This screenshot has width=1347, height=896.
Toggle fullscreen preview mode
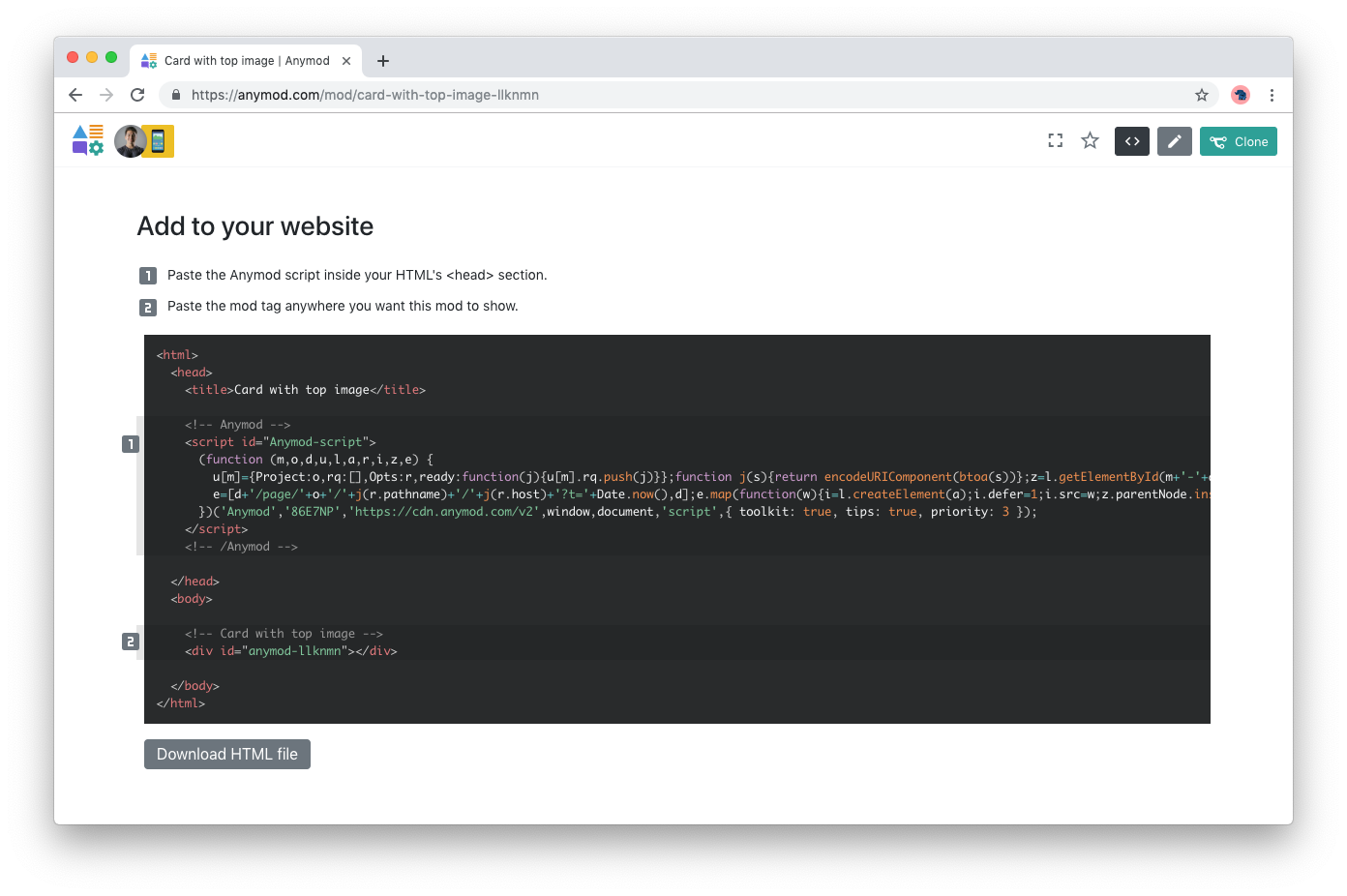tap(1056, 141)
